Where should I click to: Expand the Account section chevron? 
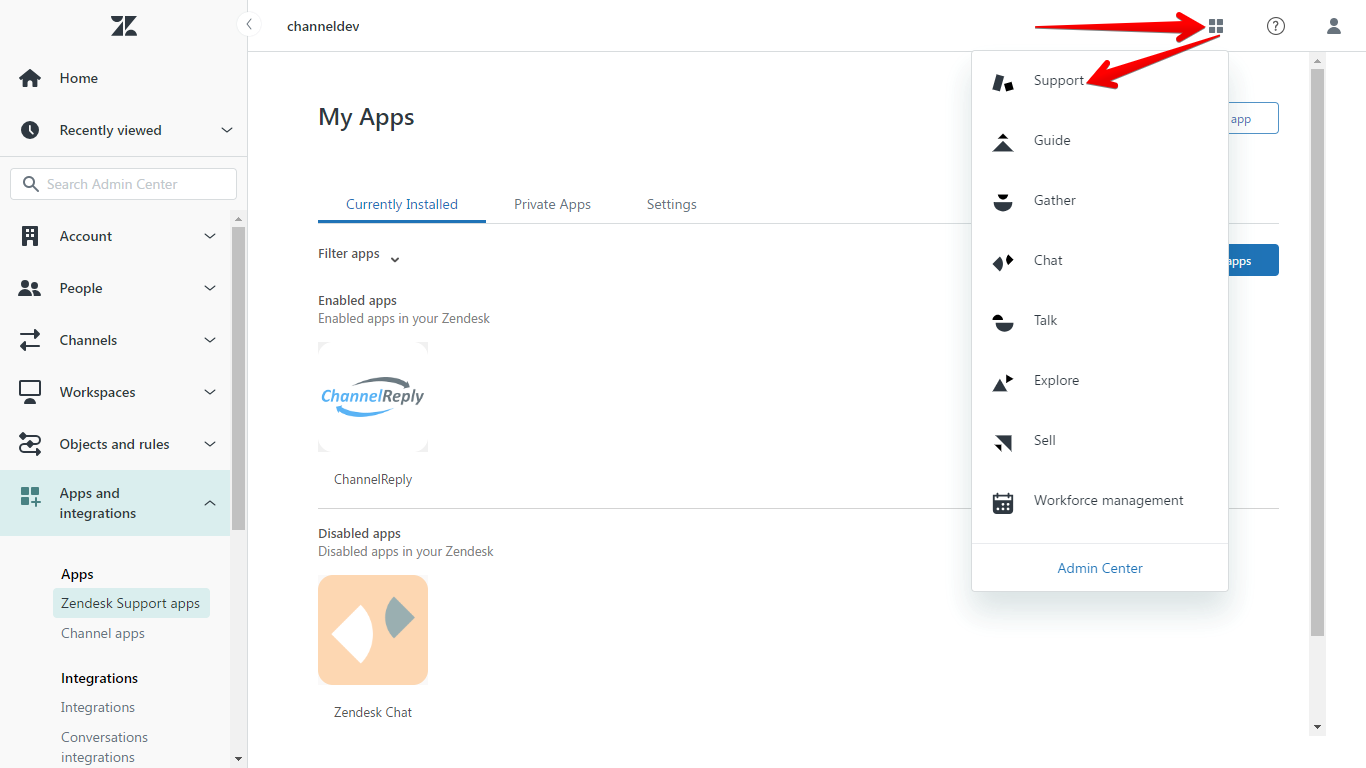point(210,236)
